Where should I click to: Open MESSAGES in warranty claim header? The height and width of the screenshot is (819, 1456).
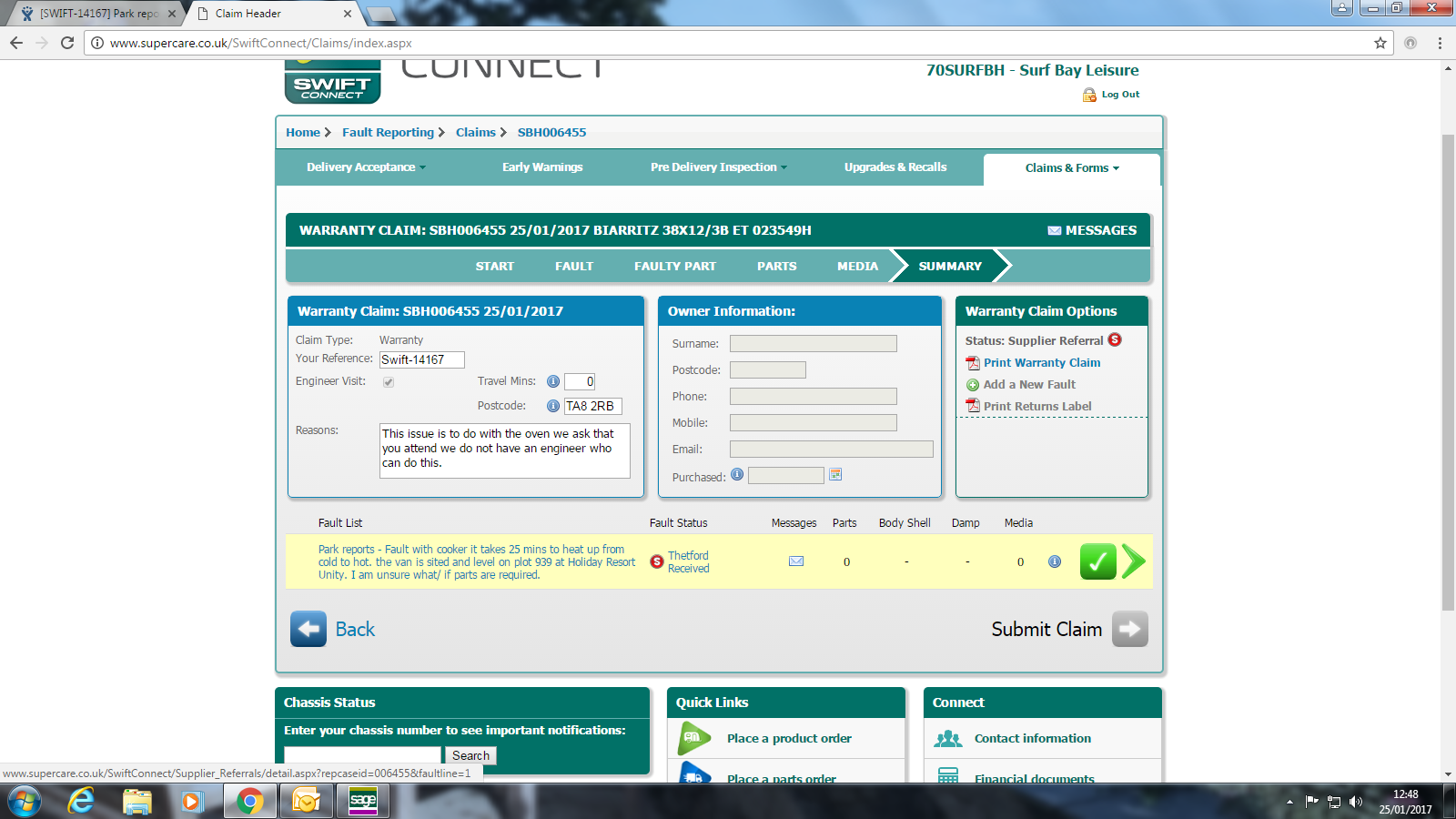point(1092,230)
